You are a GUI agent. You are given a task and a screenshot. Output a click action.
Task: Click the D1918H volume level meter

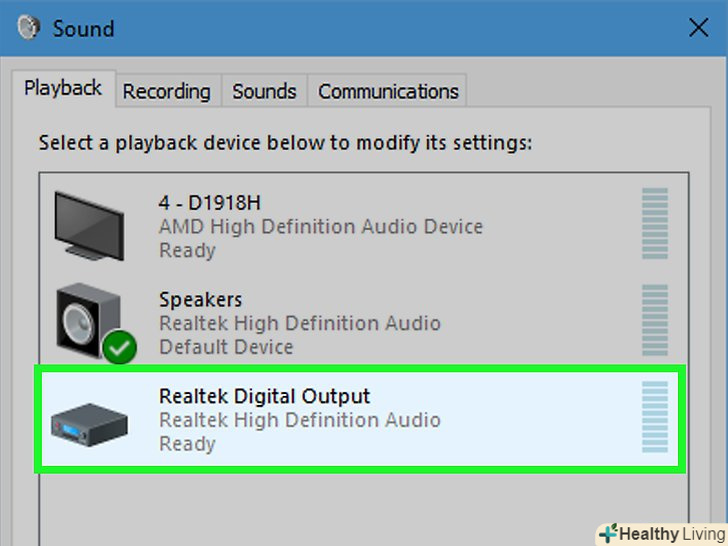654,226
